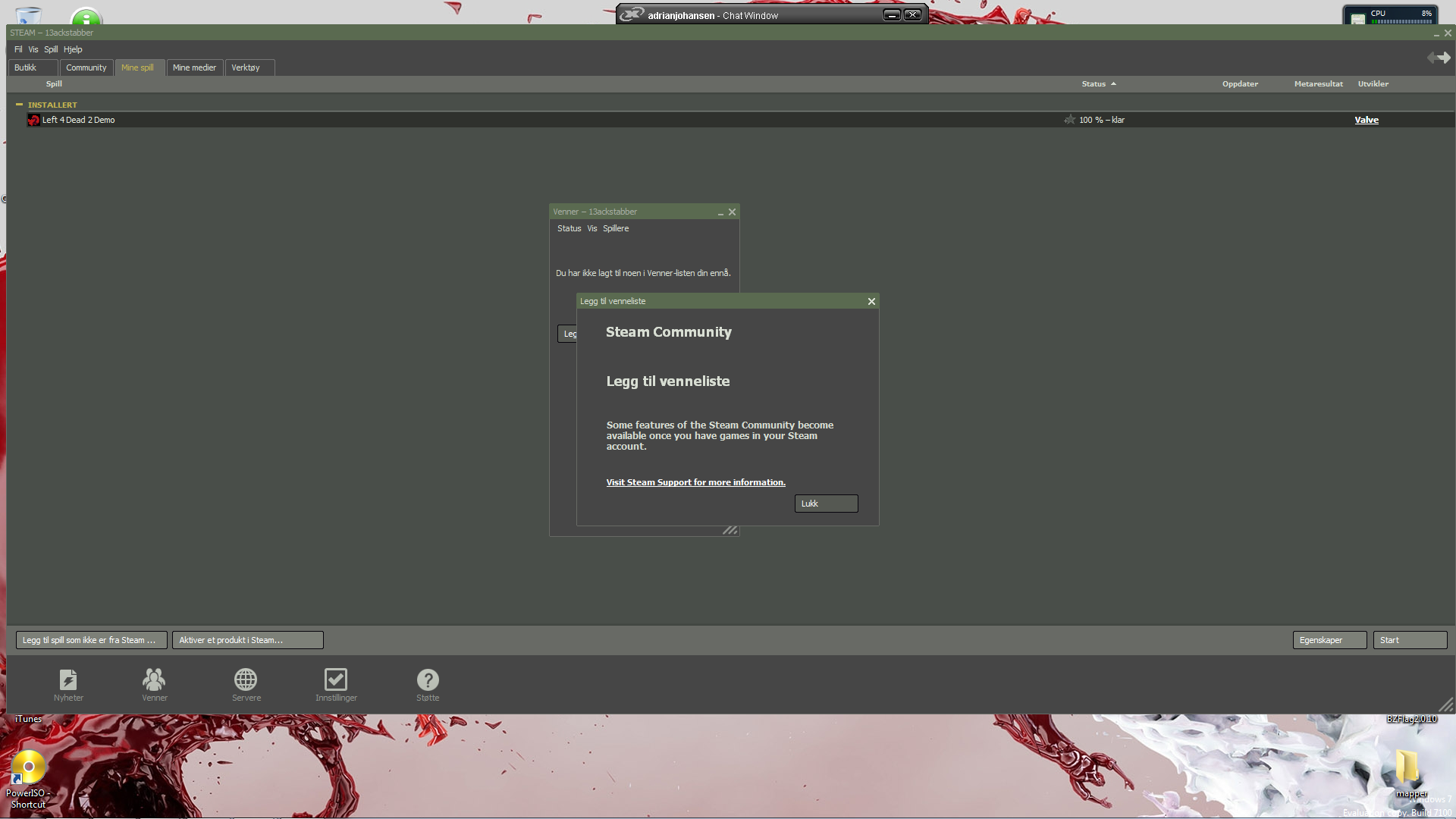The image size is (1456, 819).
Task: Click the Venner window resize grip
Action: 730,530
